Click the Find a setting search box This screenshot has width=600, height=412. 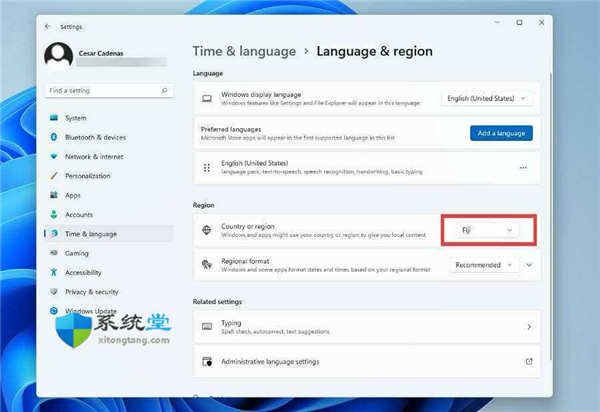(109, 91)
